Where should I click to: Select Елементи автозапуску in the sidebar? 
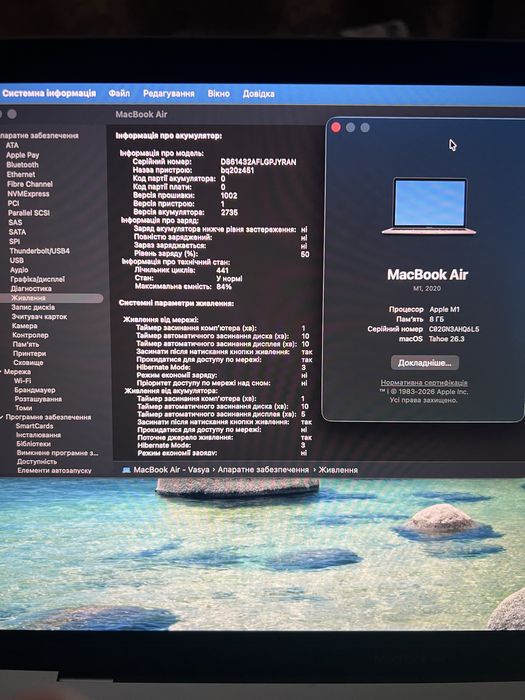point(54,471)
